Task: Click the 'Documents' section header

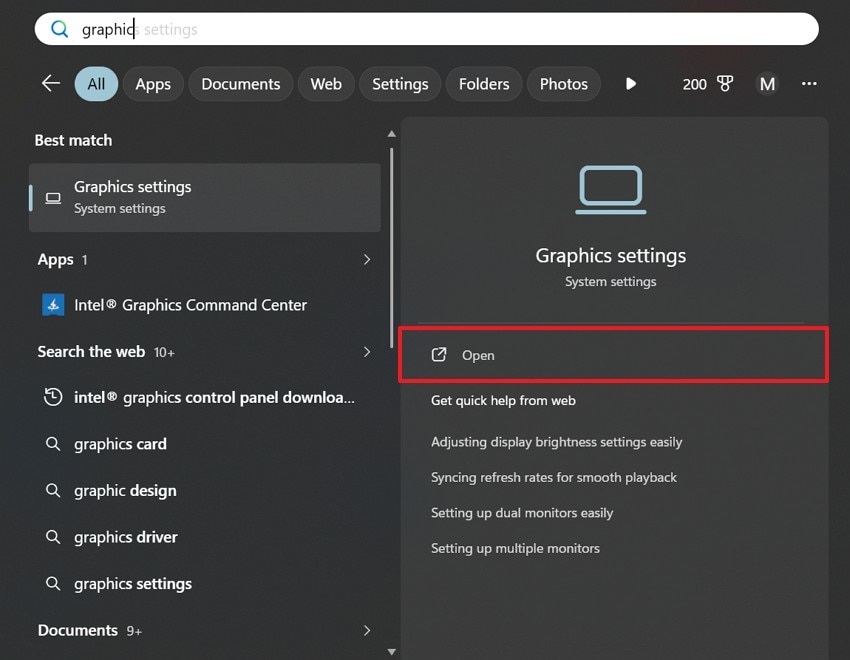Action: pos(78,630)
